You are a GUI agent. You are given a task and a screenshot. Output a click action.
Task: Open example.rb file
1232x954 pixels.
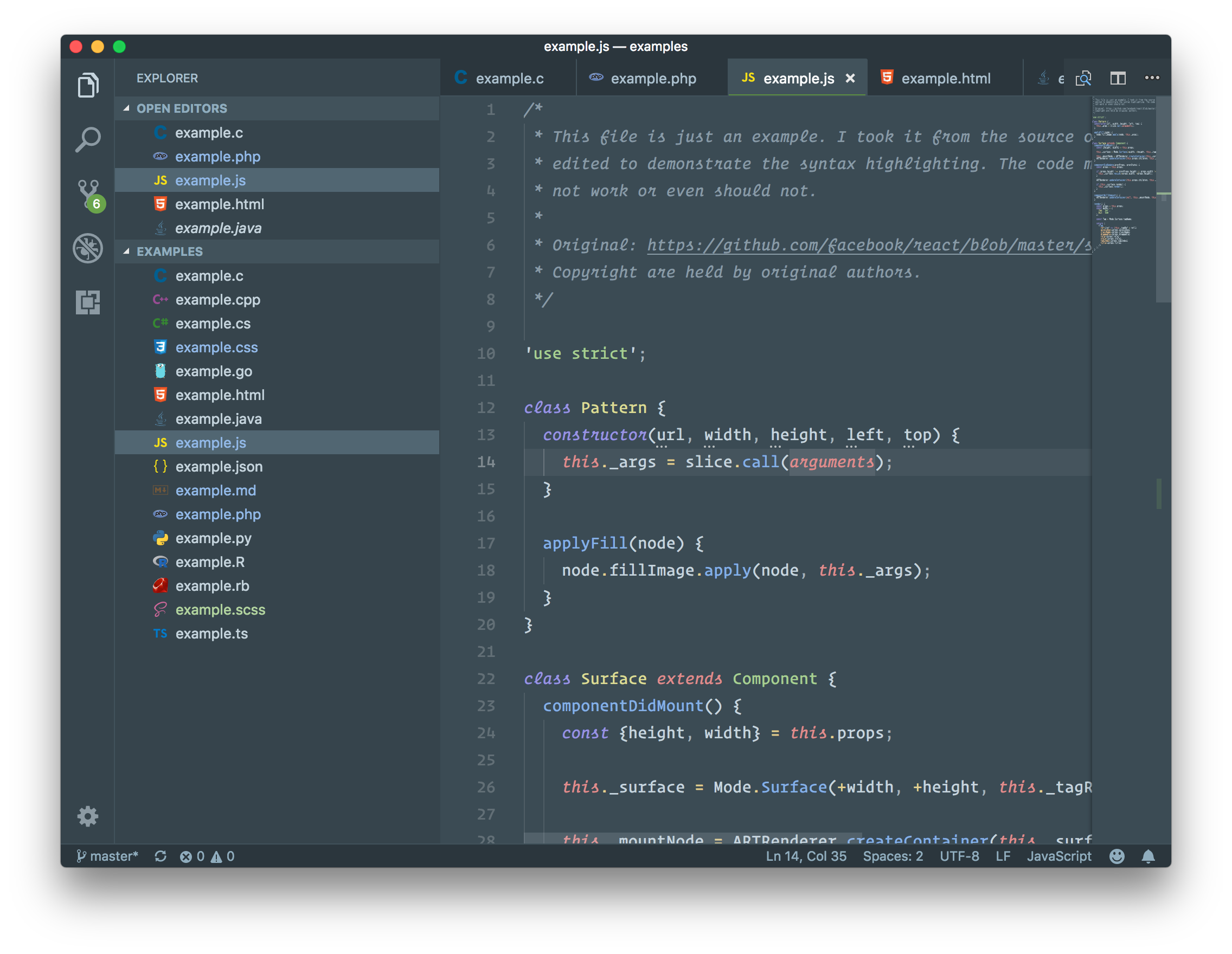click(277, 586)
